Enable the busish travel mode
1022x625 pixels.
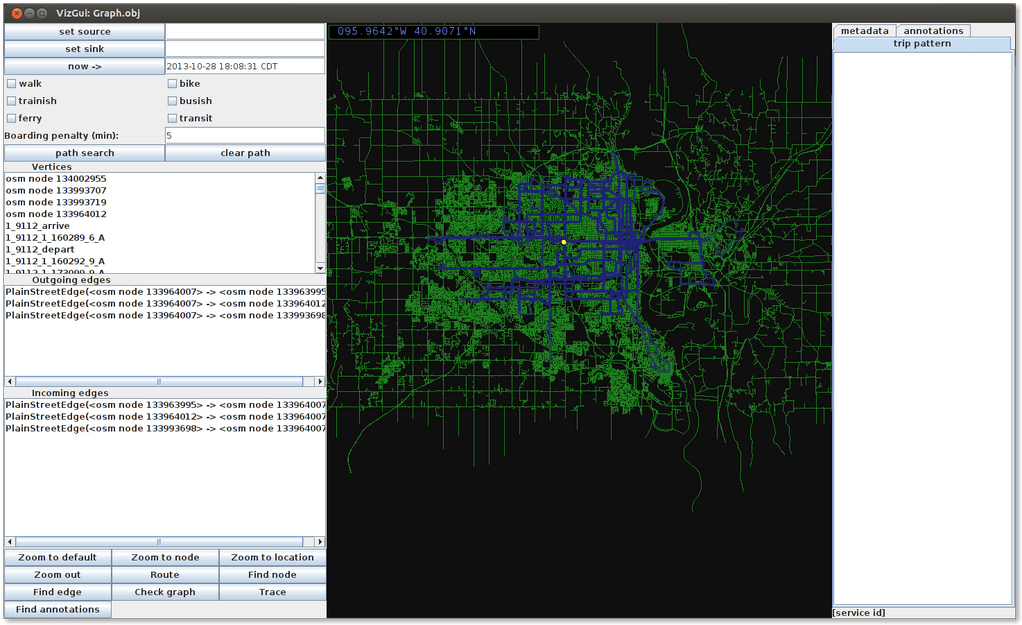[171, 100]
